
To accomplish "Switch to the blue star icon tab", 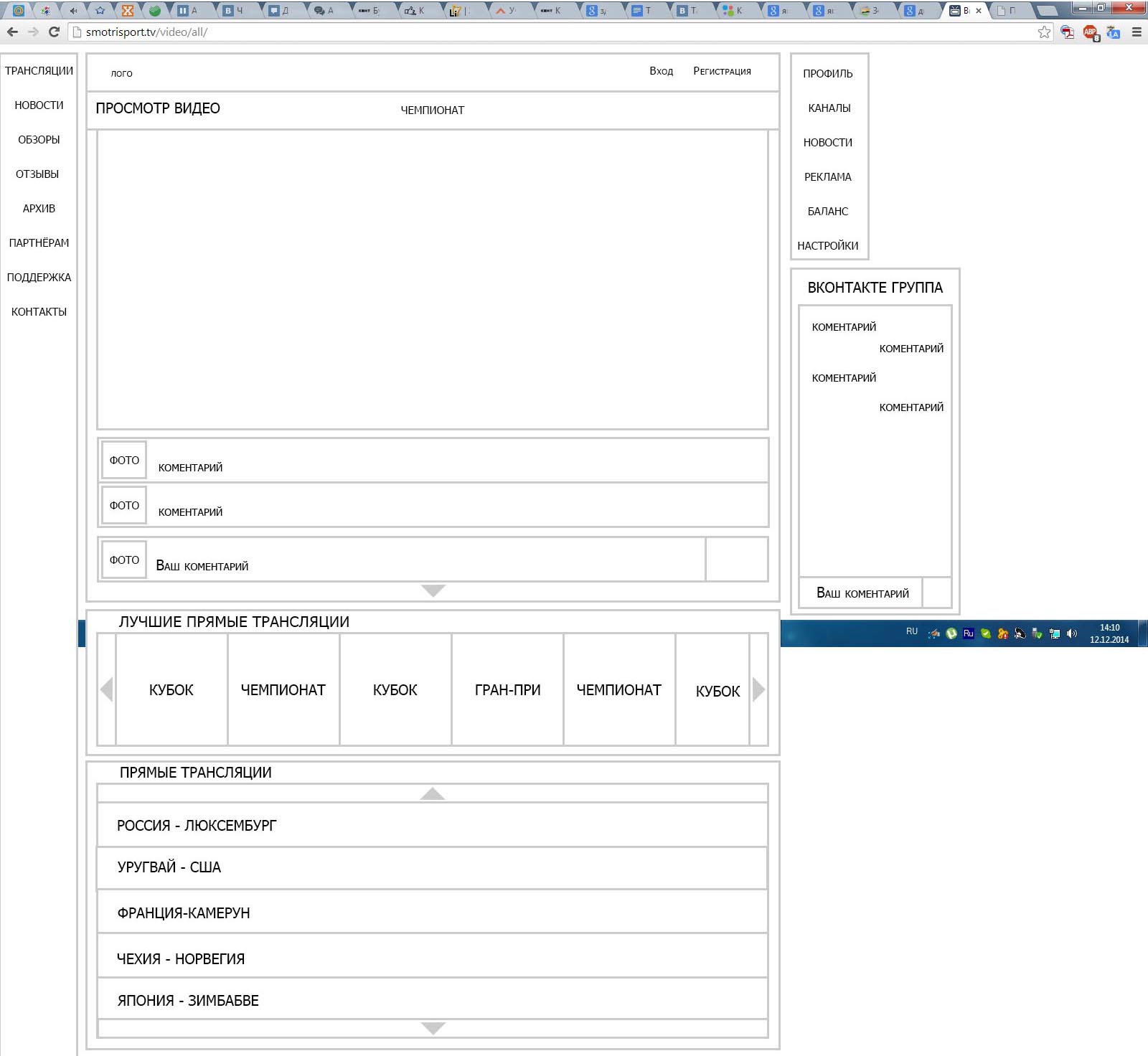I will (x=100, y=11).
